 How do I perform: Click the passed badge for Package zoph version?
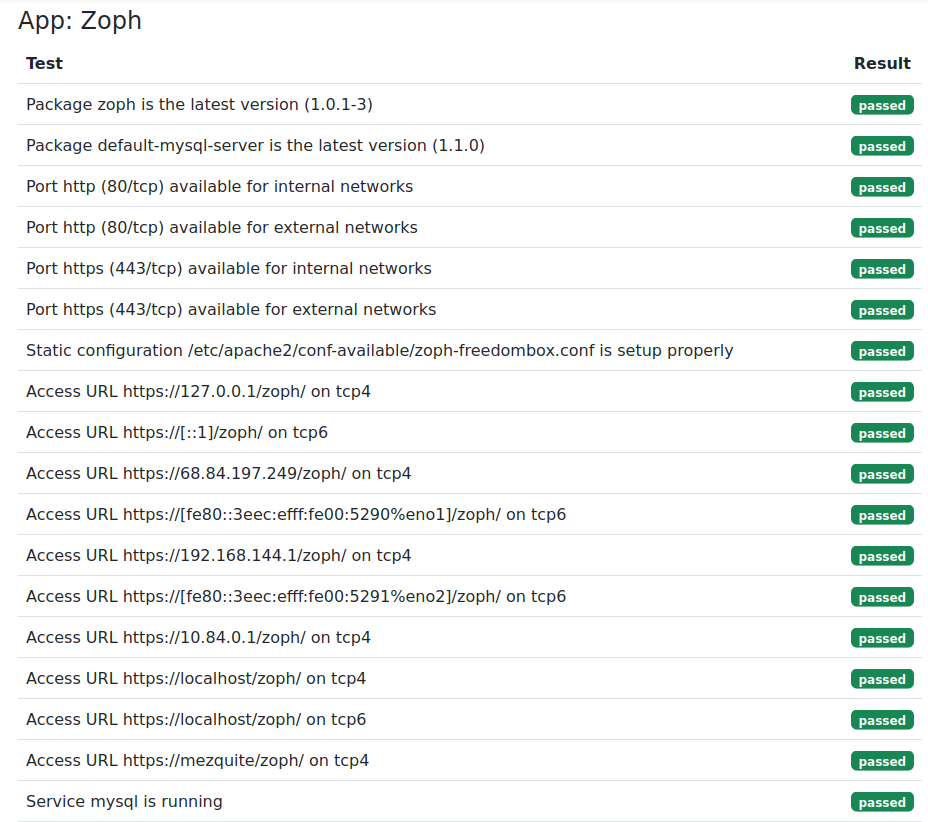click(881, 105)
